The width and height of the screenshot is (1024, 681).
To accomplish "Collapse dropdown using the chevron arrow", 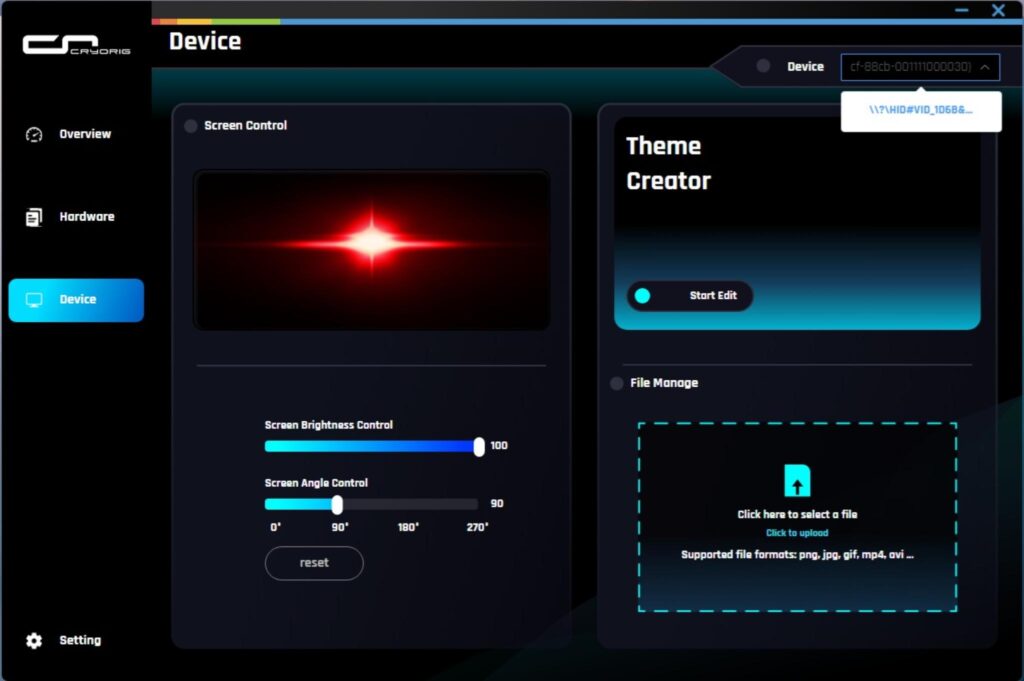I will tap(985, 67).
